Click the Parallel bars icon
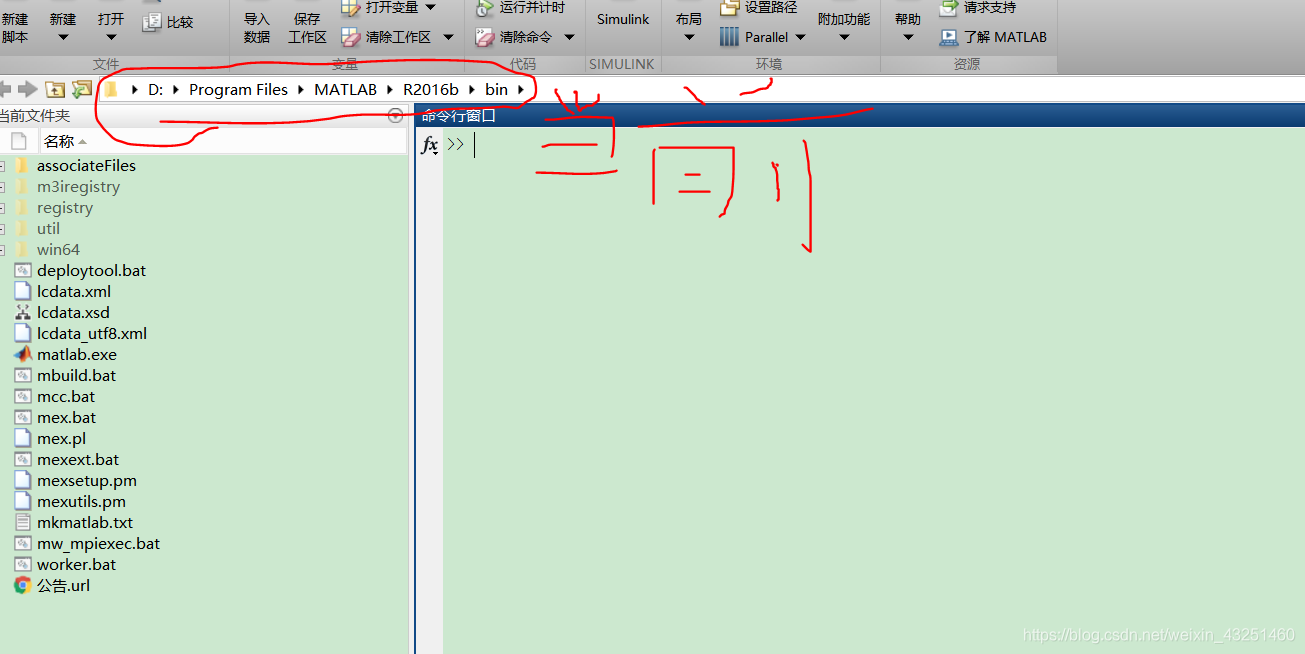This screenshot has width=1305, height=654. [x=729, y=37]
